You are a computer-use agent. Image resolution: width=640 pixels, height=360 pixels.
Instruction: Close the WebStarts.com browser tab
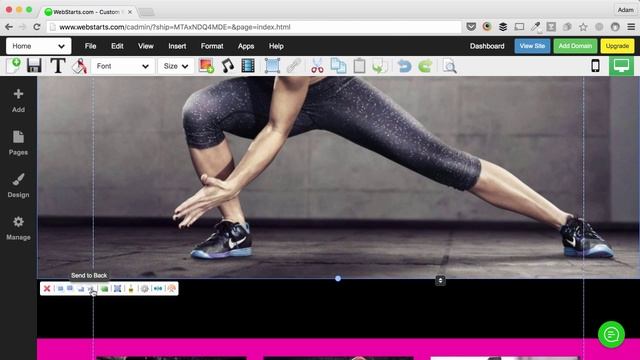click(x=130, y=12)
